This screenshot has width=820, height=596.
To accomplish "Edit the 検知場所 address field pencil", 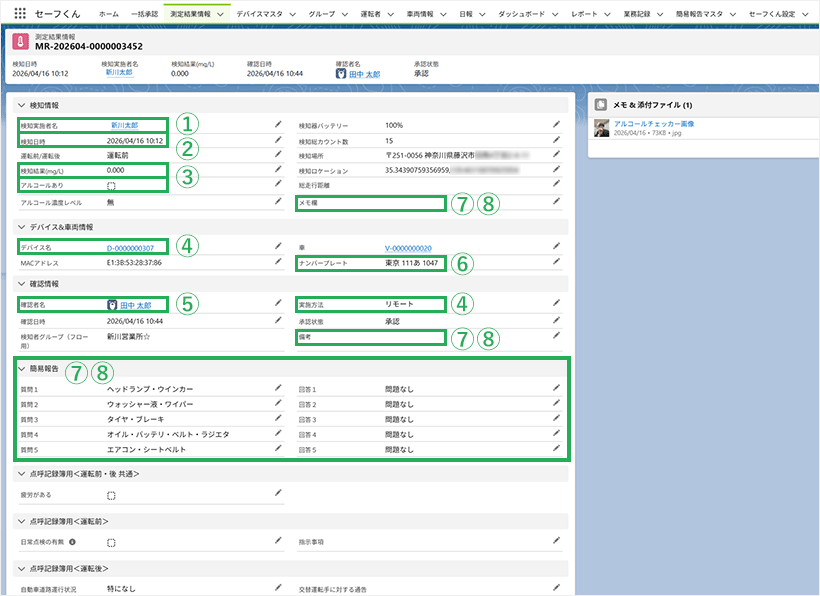I will (x=556, y=154).
